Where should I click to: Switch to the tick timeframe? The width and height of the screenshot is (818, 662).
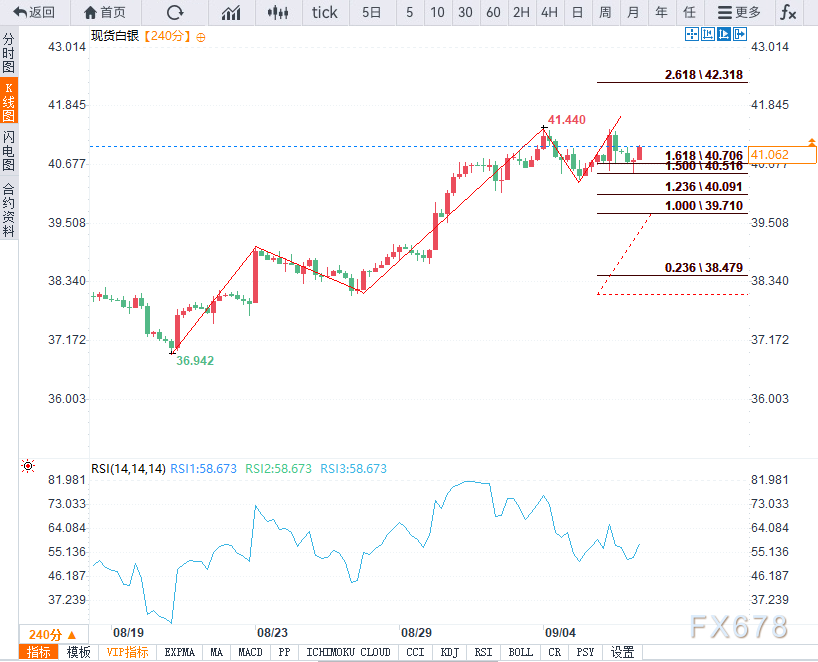pos(325,13)
